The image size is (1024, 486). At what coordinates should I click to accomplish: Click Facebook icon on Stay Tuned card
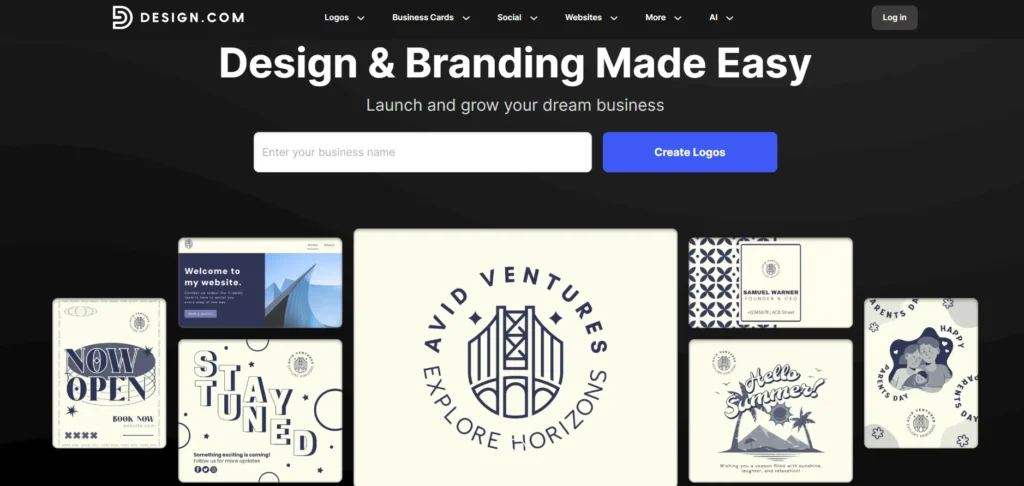(x=197, y=469)
